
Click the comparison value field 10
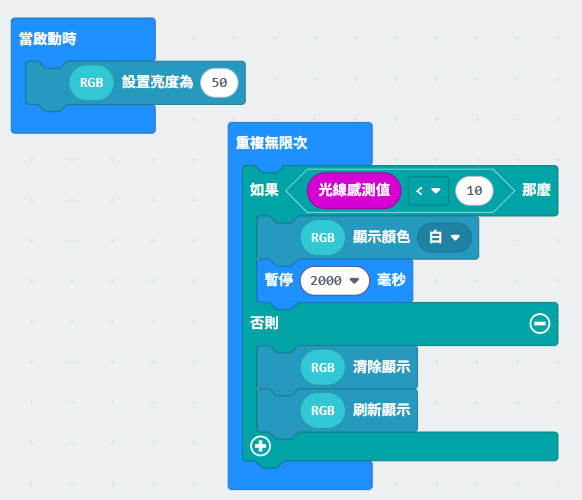474,191
